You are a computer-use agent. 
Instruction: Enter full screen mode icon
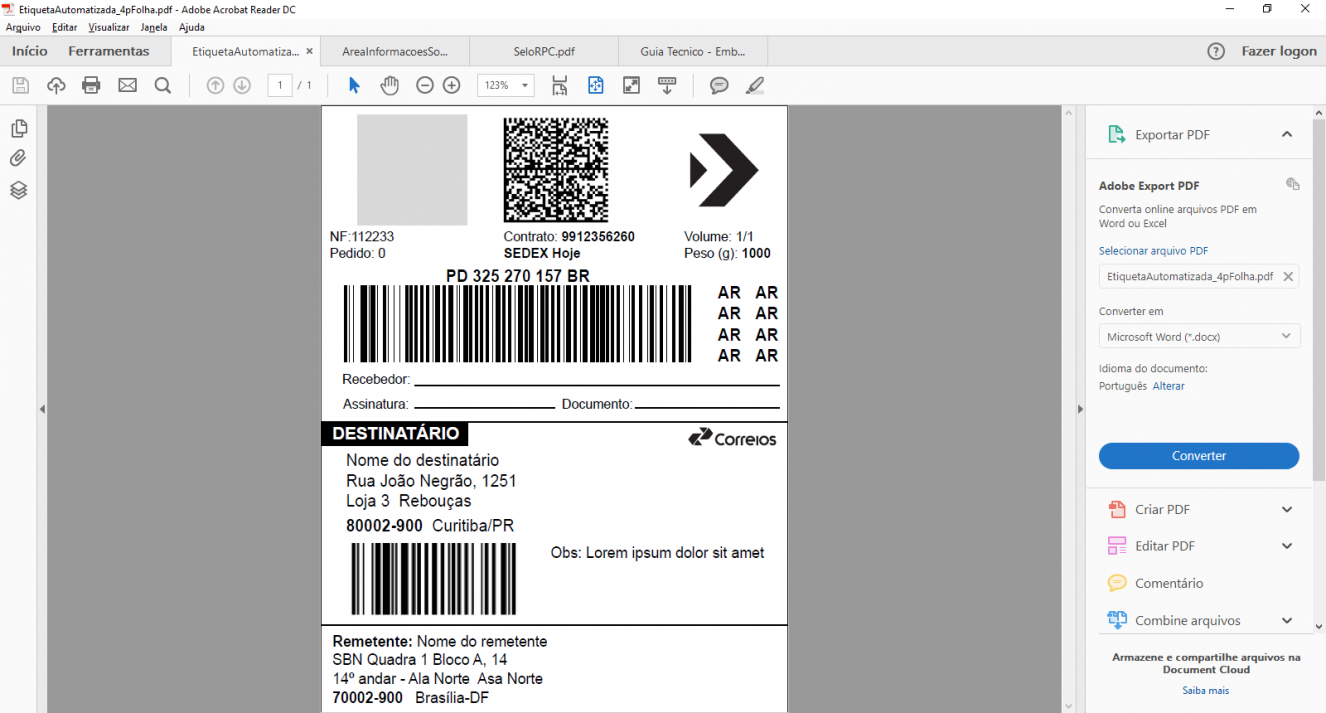[x=632, y=86]
